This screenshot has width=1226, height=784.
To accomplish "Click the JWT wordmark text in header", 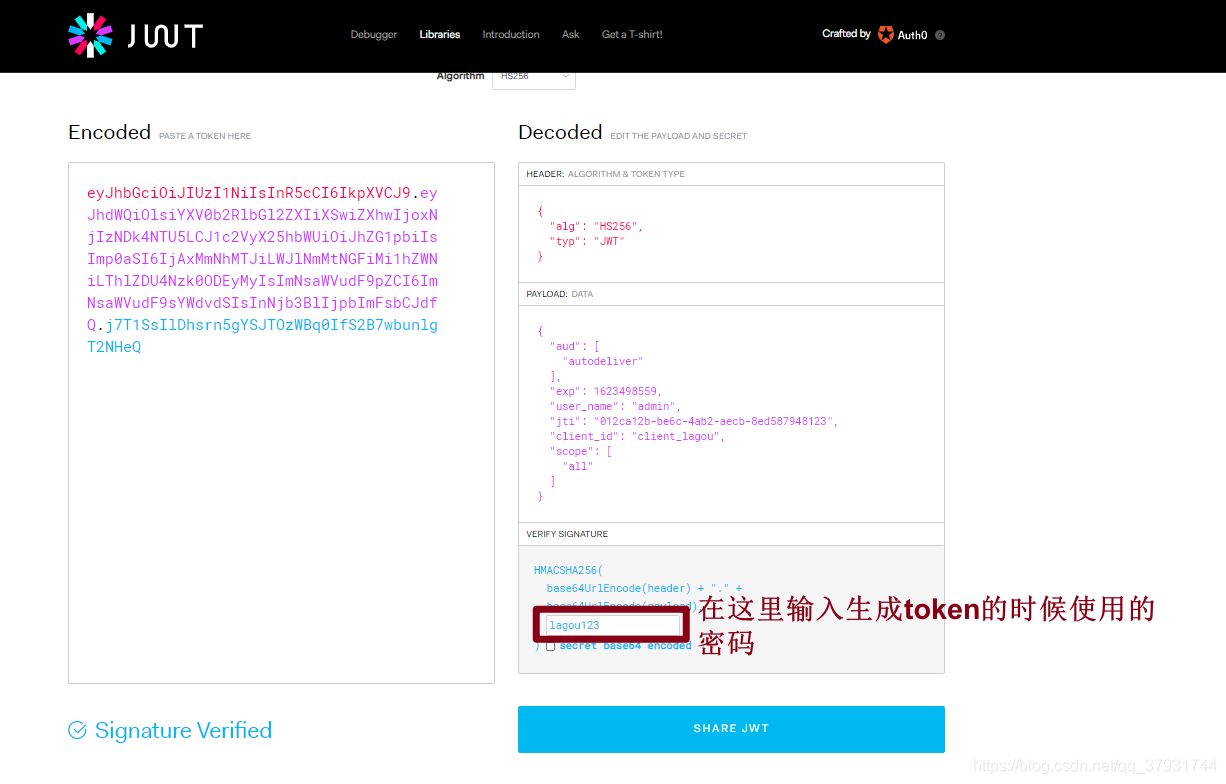I will (165, 37).
